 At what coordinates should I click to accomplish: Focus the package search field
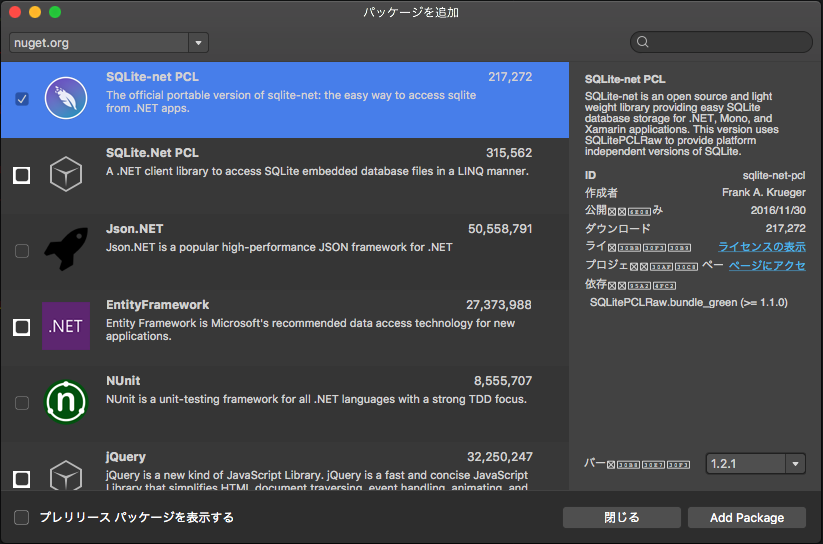[721, 42]
